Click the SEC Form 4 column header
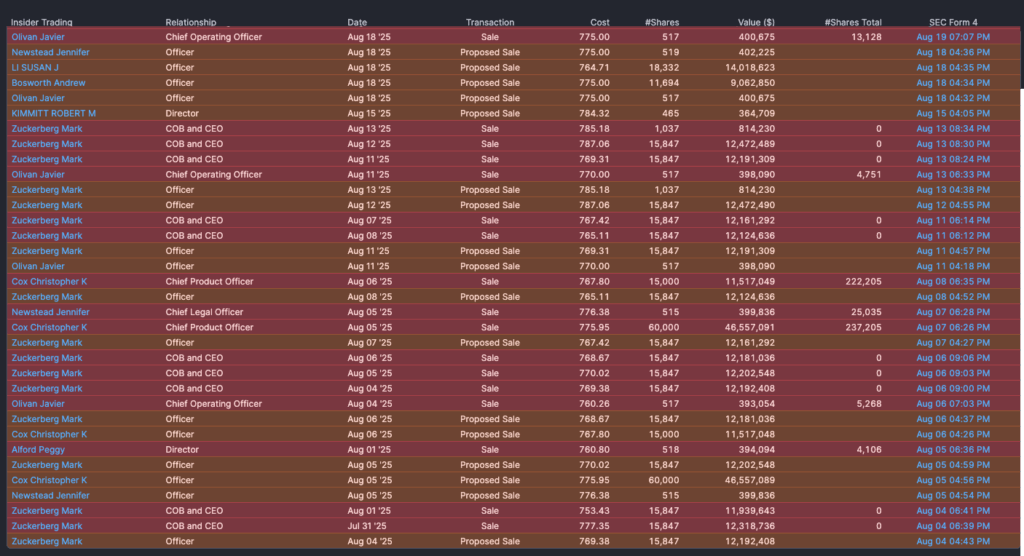Viewport: 1024px width, 556px height. point(946,22)
